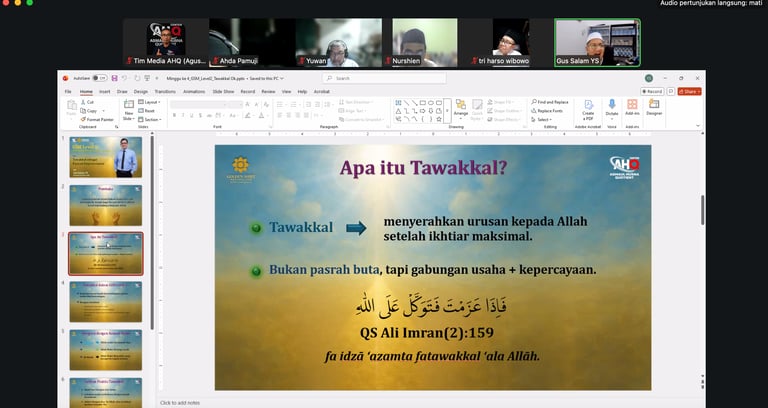Screen dimensions: 768x408
Task: Activate the Format Painter
Action: (x=97, y=120)
